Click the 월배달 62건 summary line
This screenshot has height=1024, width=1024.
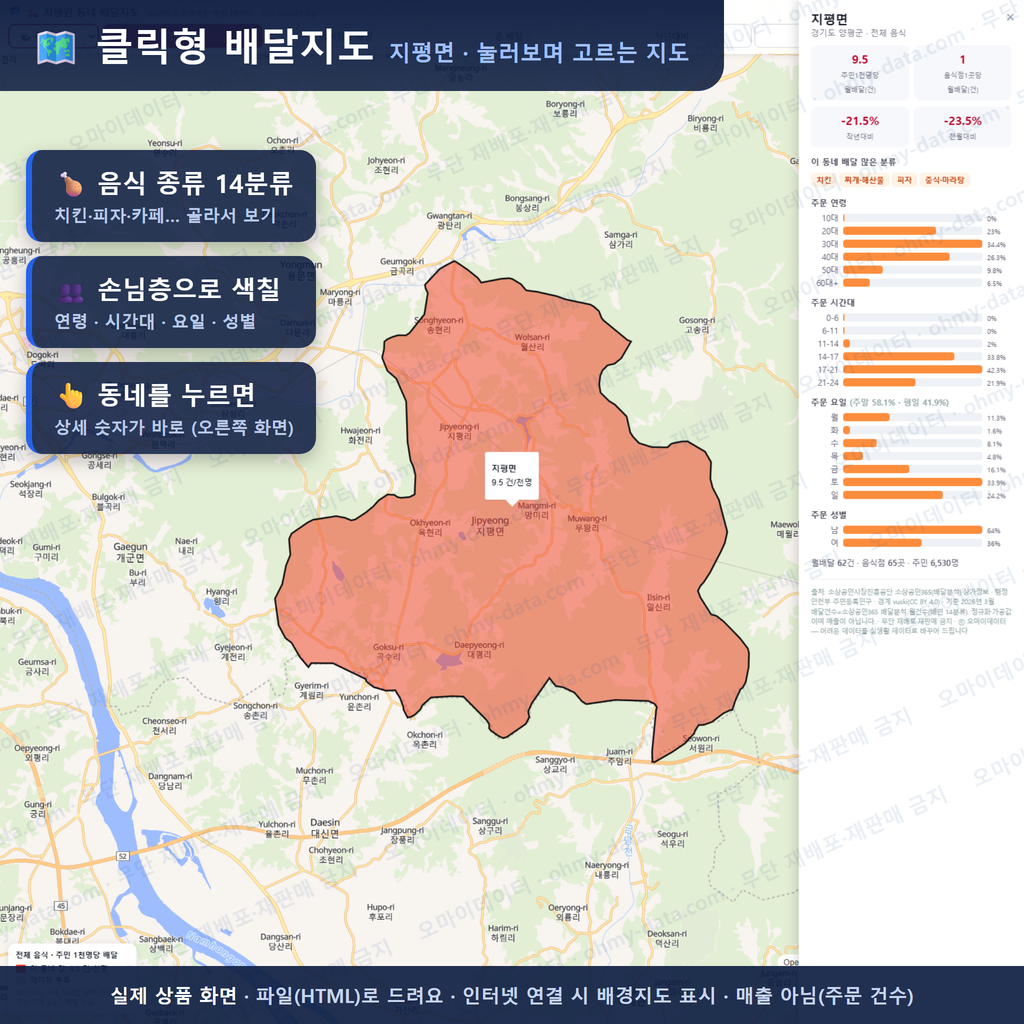(885, 562)
